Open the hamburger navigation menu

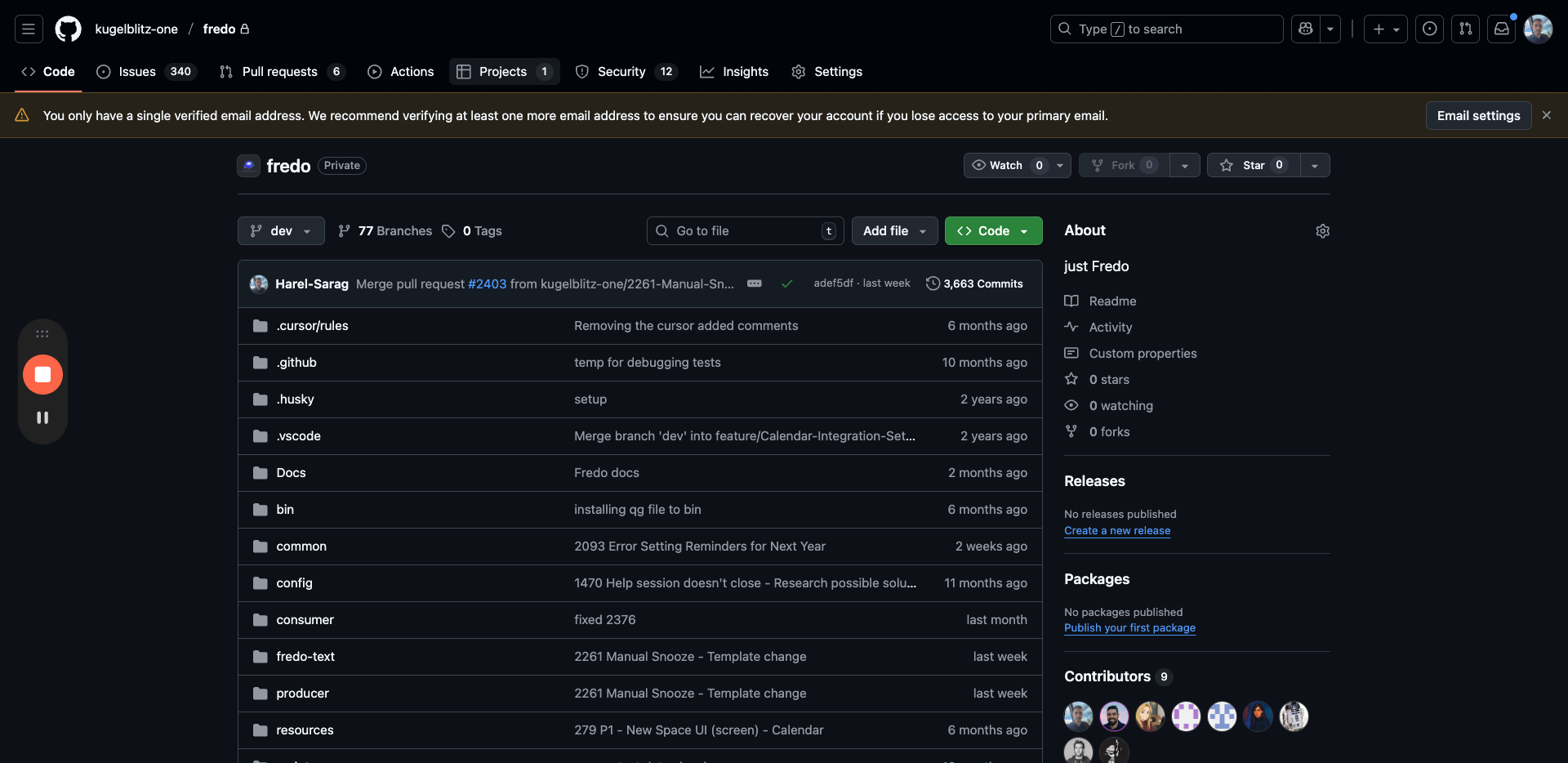[29, 29]
